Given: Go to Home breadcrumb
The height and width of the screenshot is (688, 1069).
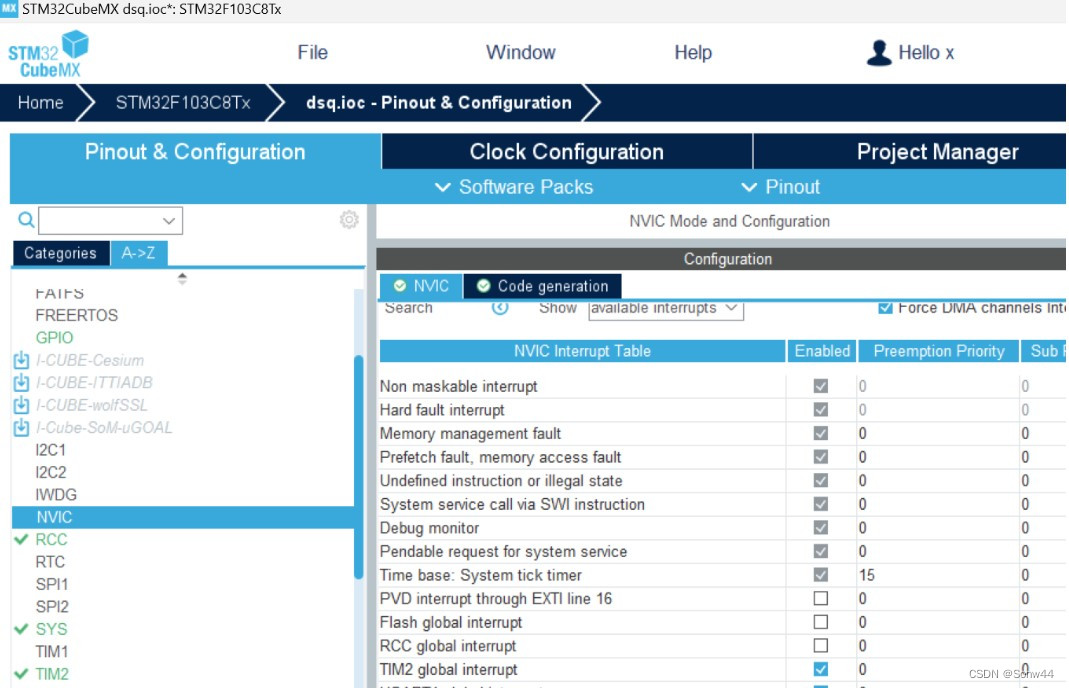Looking at the screenshot, I should tap(40, 102).
